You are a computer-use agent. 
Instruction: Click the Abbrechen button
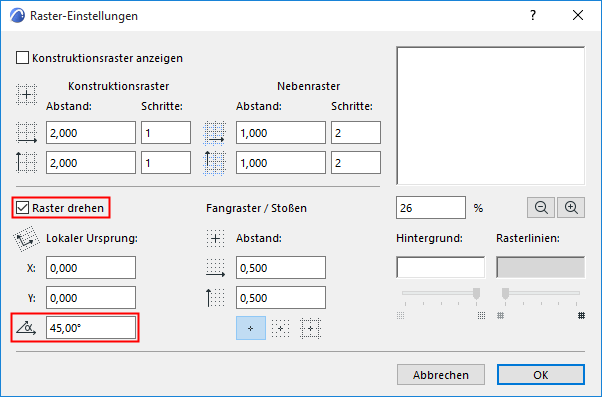coord(441,374)
